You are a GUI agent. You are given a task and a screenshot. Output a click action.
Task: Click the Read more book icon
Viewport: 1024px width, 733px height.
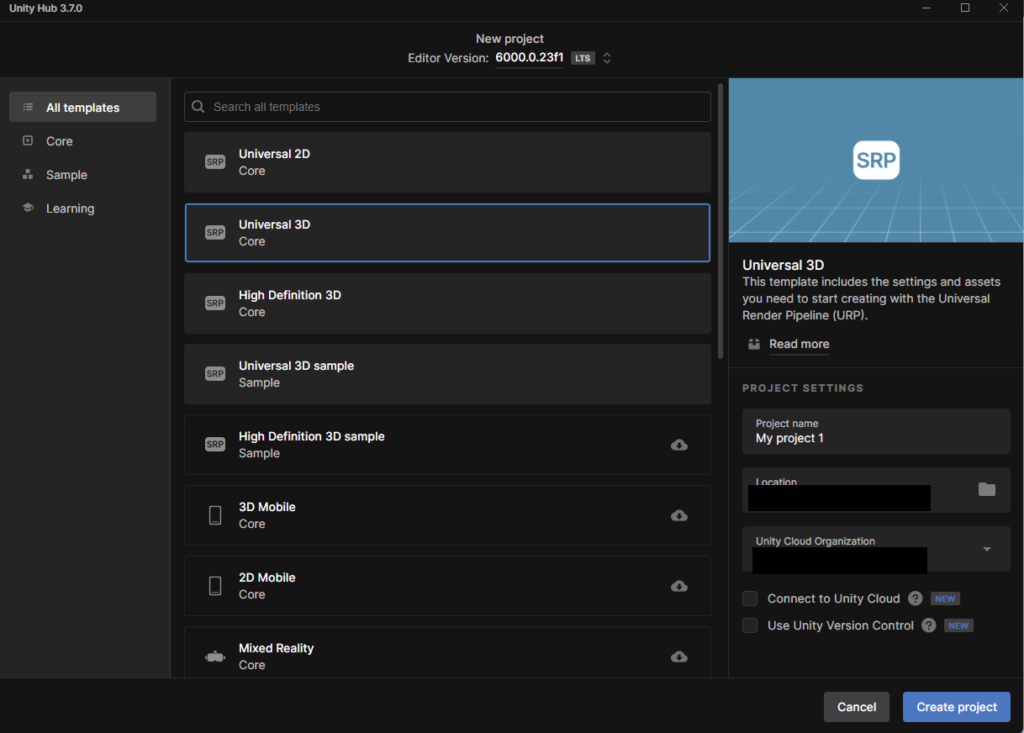pyautogui.click(x=754, y=344)
